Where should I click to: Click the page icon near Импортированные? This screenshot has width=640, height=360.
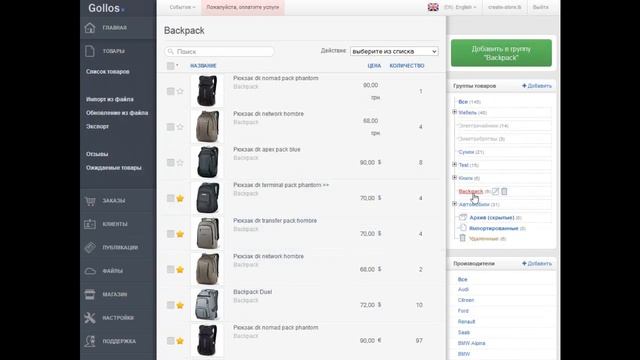point(463,228)
